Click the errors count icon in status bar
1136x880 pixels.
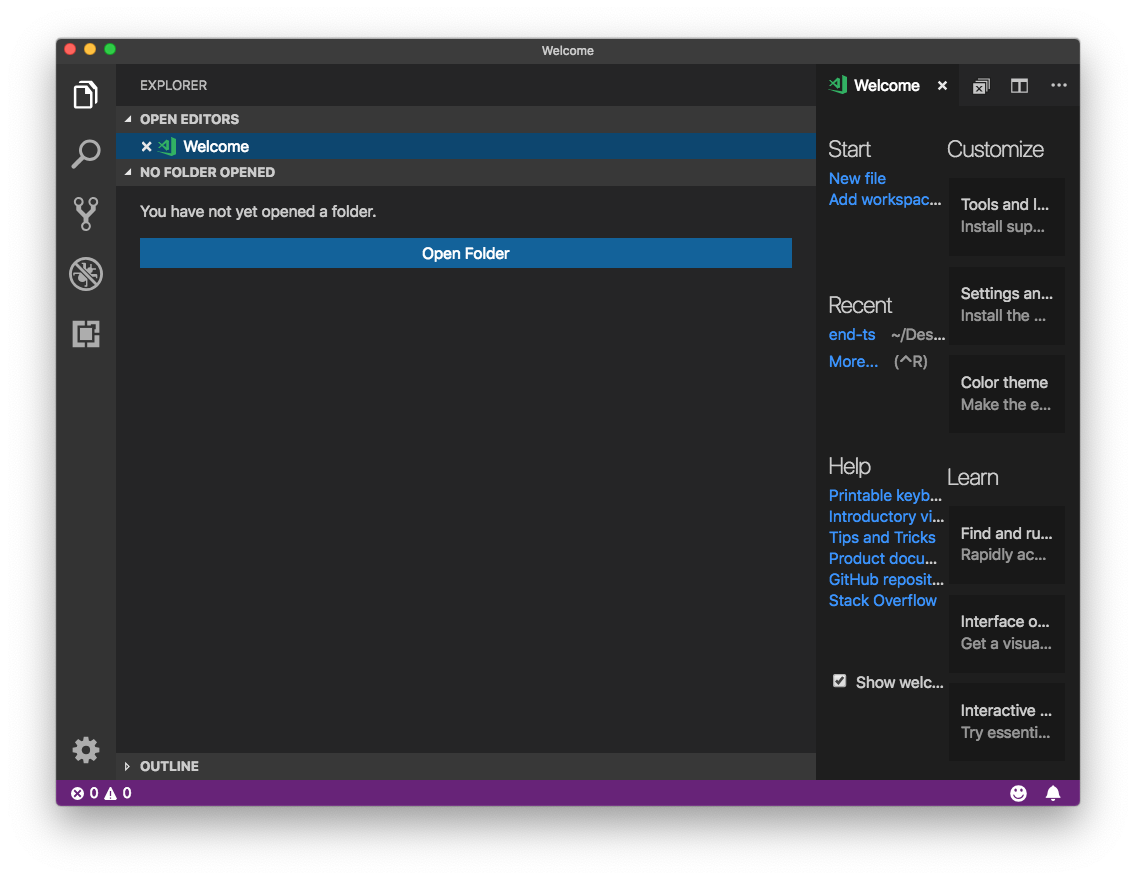click(78, 793)
